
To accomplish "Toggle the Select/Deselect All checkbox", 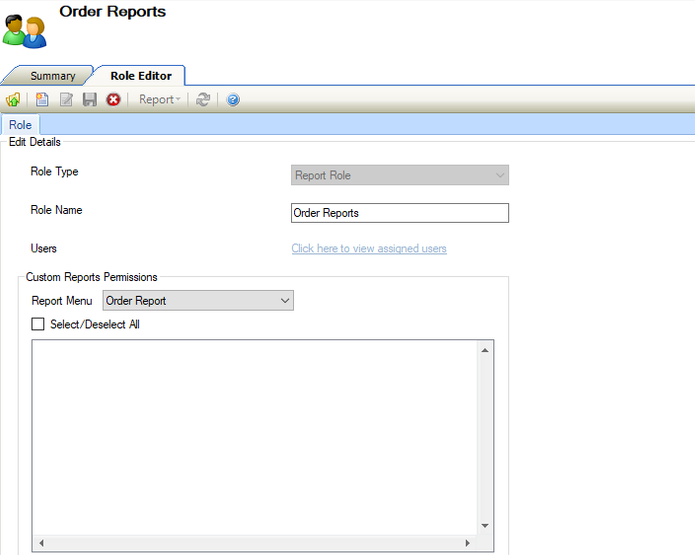I will 38,324.
